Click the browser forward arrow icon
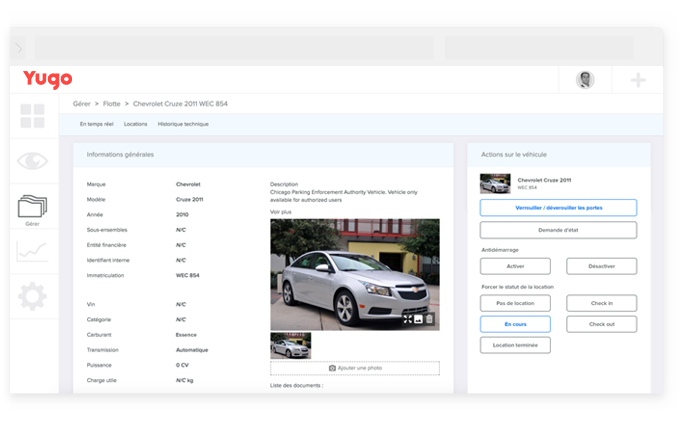The height and width of the screenshot is (427, 696). click(18, 48)
